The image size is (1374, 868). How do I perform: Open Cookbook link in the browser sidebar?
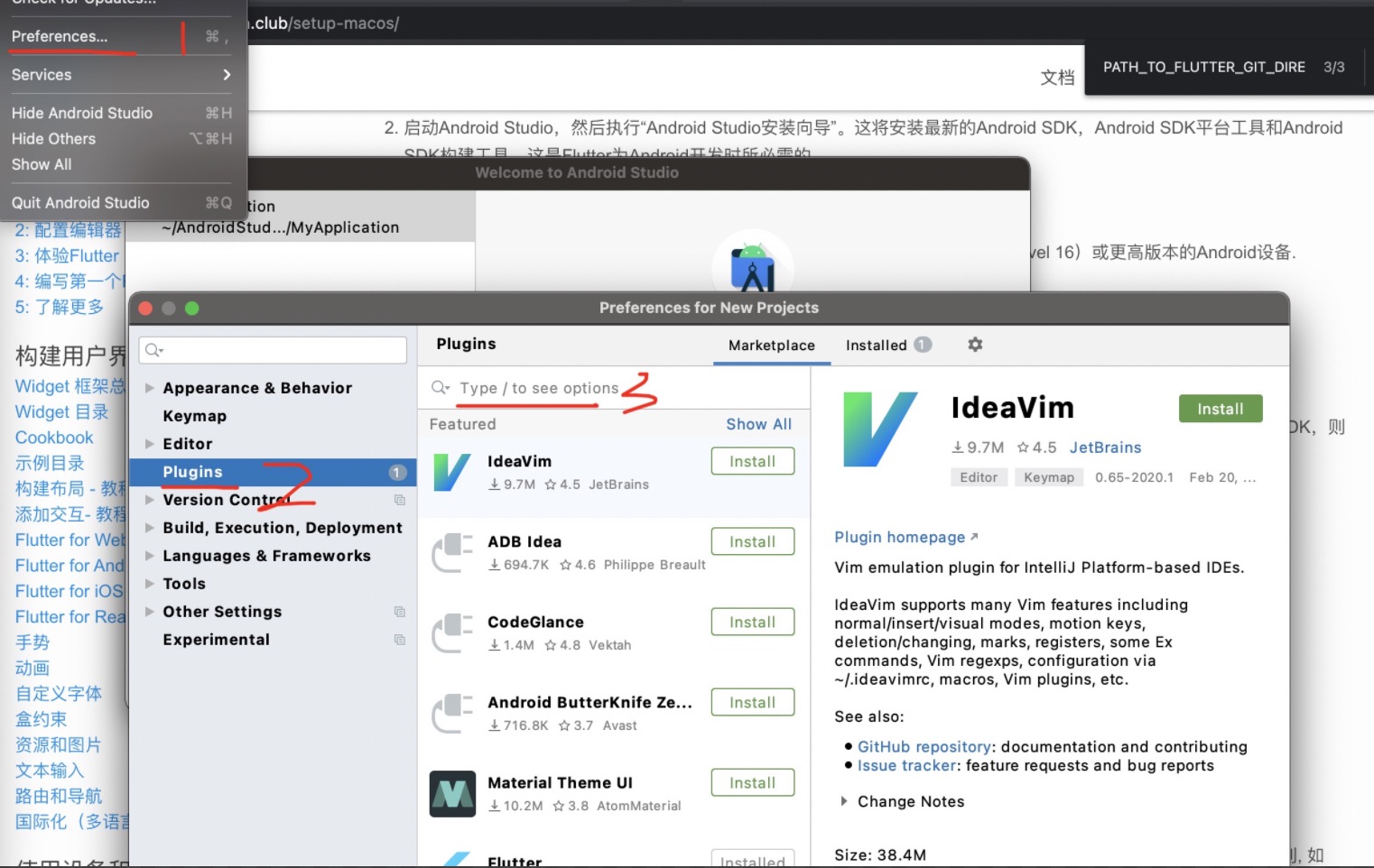[x=54, y=438]
